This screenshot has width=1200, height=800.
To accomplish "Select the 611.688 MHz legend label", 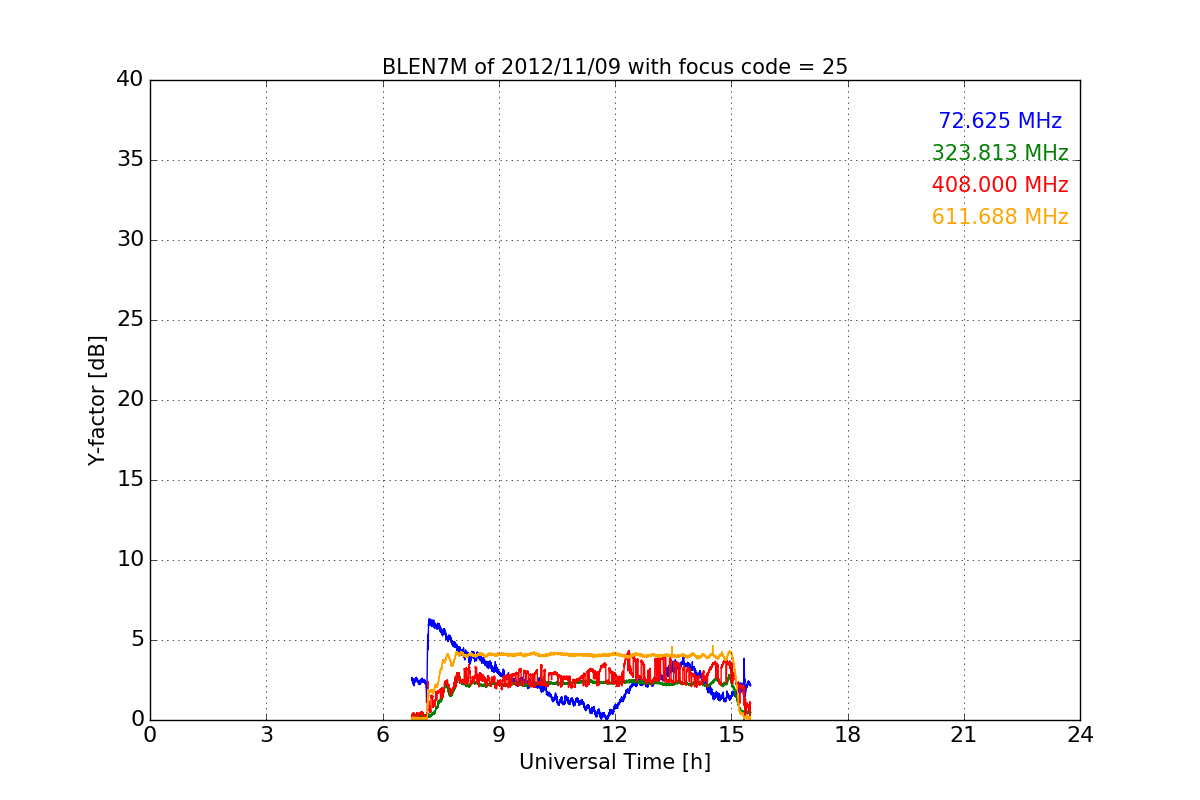I will 1000,217.
